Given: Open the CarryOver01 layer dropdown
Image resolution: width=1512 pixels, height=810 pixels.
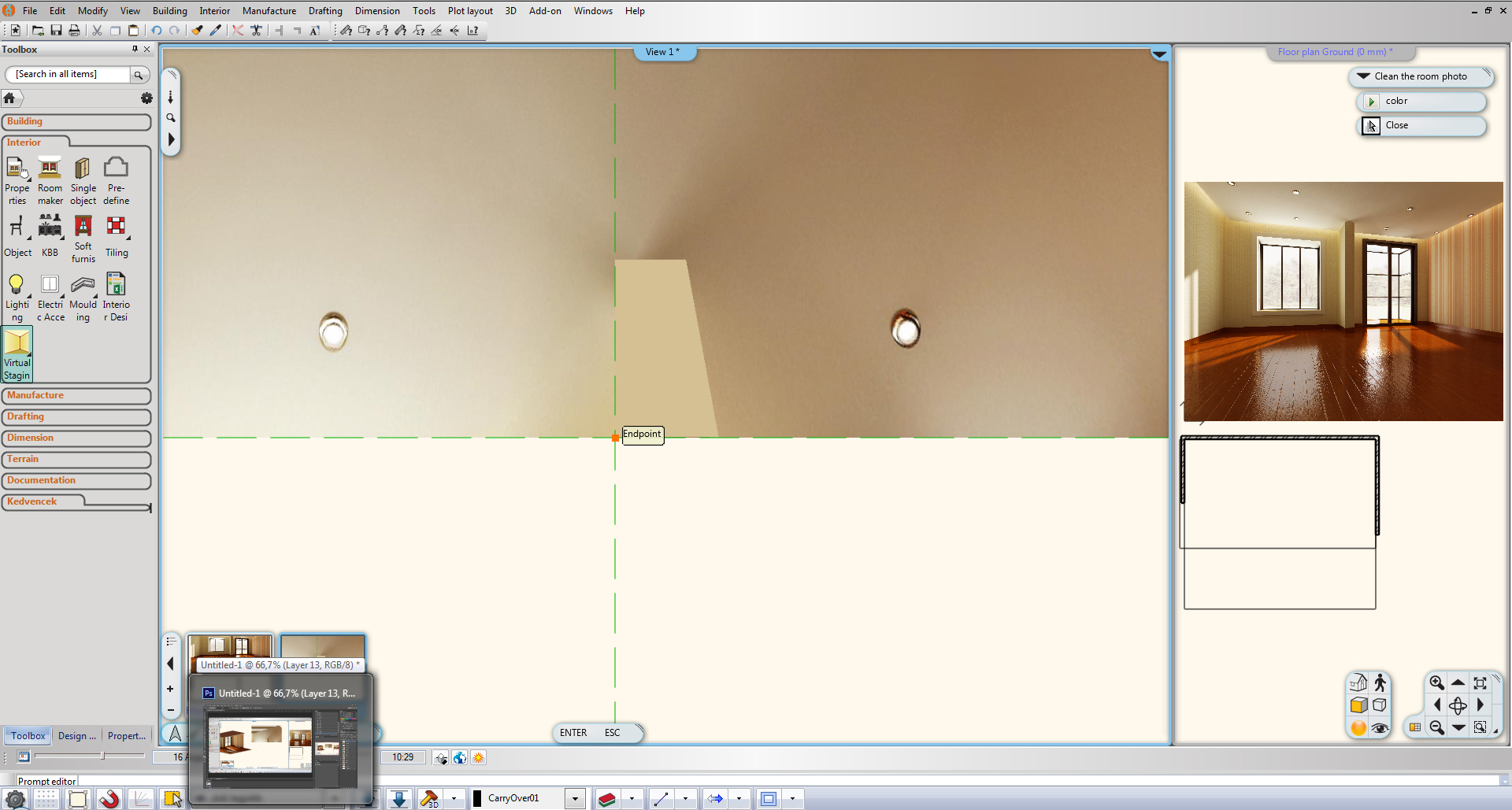Looking at the screenshot, I should (575, 799).
